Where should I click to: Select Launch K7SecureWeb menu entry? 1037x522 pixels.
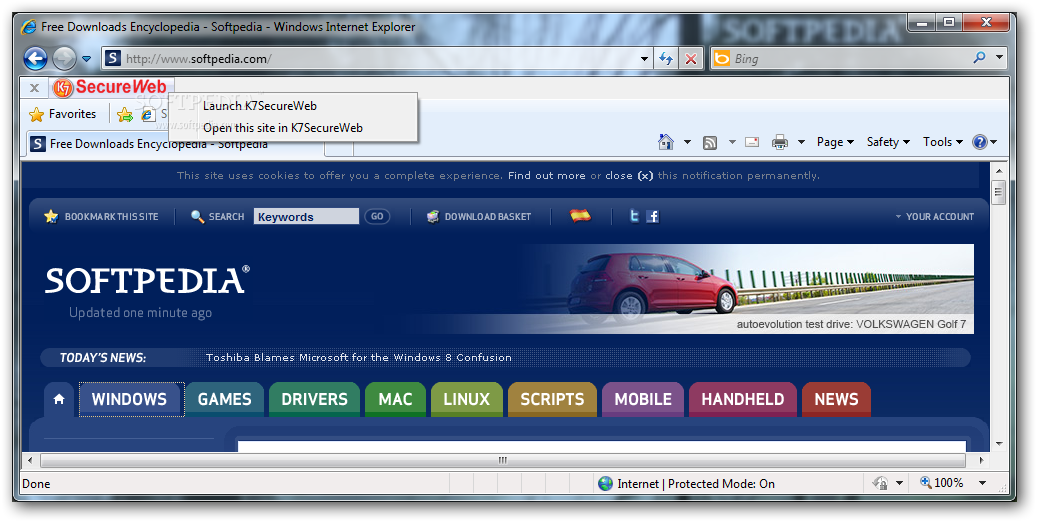pyautogui.click(x=260, y=106)
